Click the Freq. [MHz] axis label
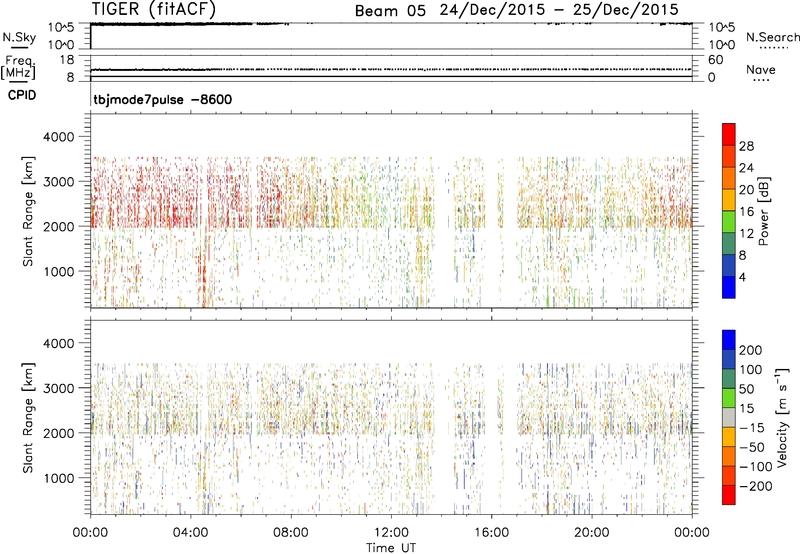The width and height of the screenshot is (800, 554). pyautogui.click(x=18, y=68)
